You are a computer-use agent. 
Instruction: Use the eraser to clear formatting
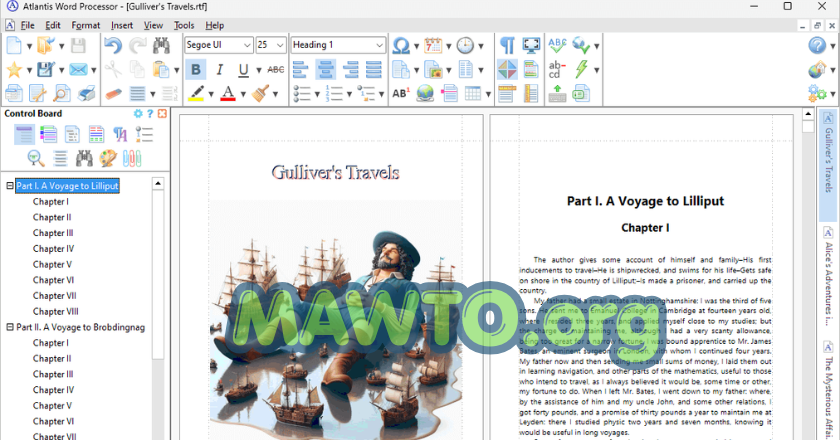[x=113, y=94]
